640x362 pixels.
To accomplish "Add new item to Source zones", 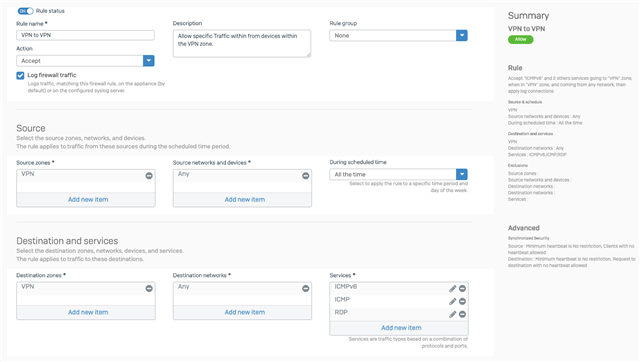I will coord(88,200).
